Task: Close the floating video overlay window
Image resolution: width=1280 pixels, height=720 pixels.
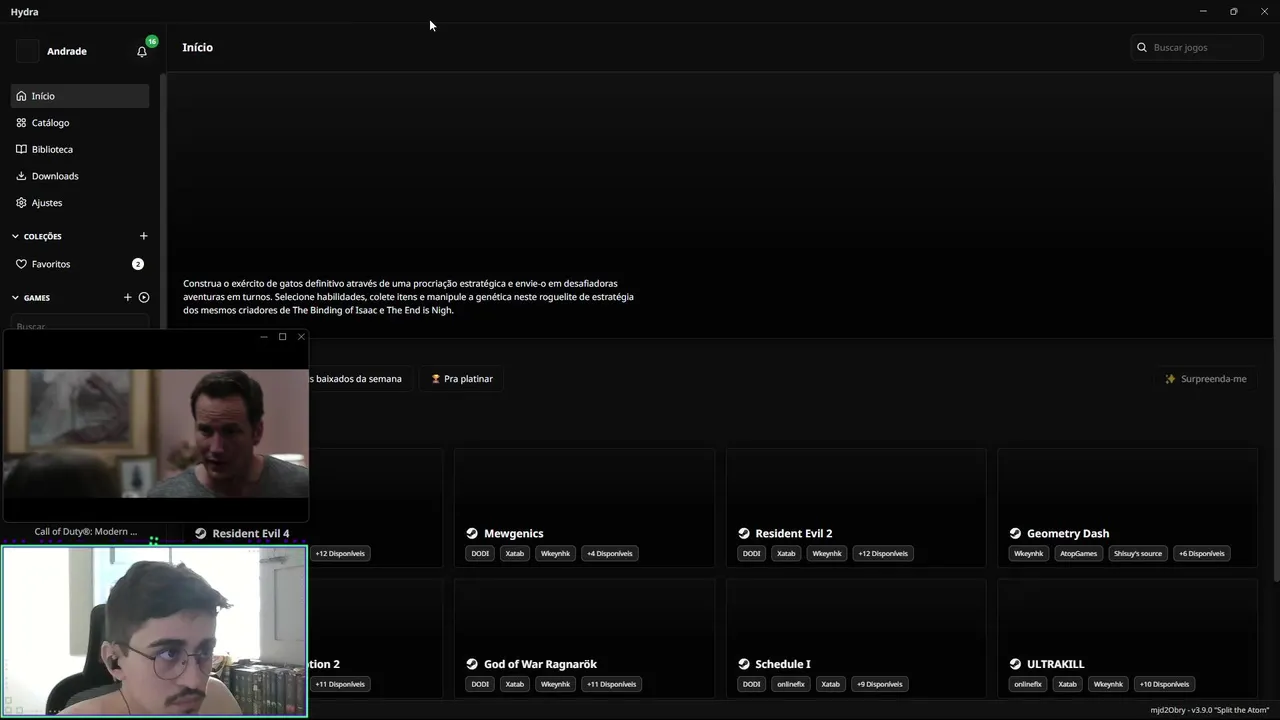Action: tap(301, 337)
